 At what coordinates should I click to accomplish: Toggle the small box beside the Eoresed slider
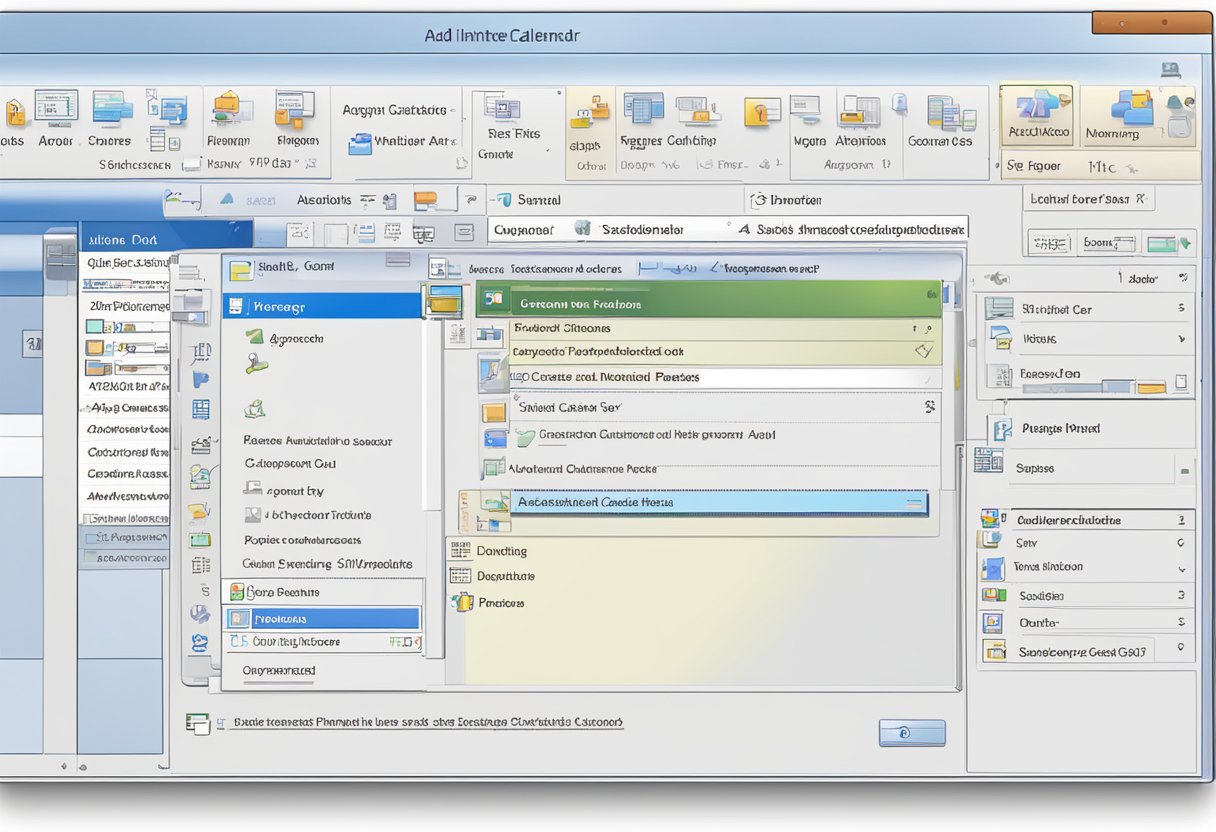(1181, 381)
